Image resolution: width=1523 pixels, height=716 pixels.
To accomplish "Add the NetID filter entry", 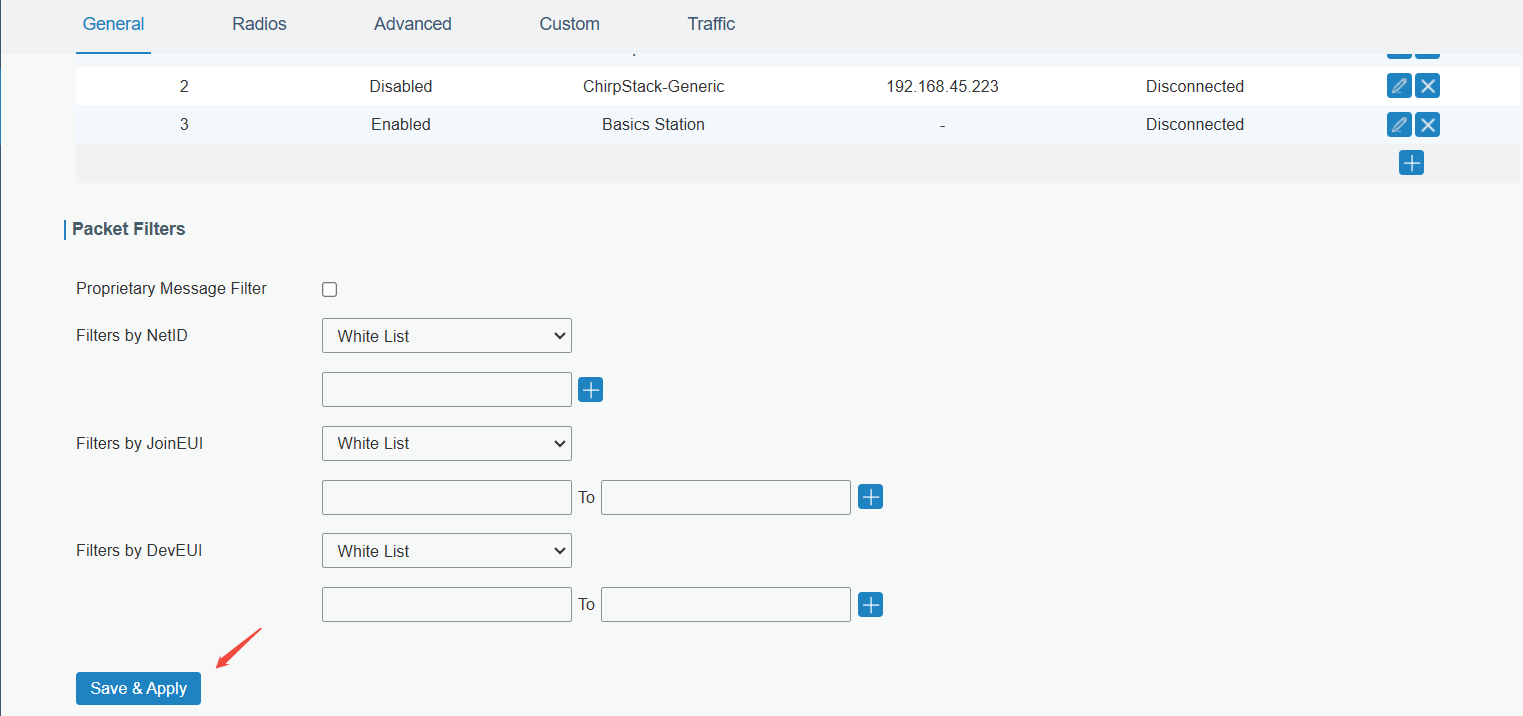I will (x=591, y=390).
